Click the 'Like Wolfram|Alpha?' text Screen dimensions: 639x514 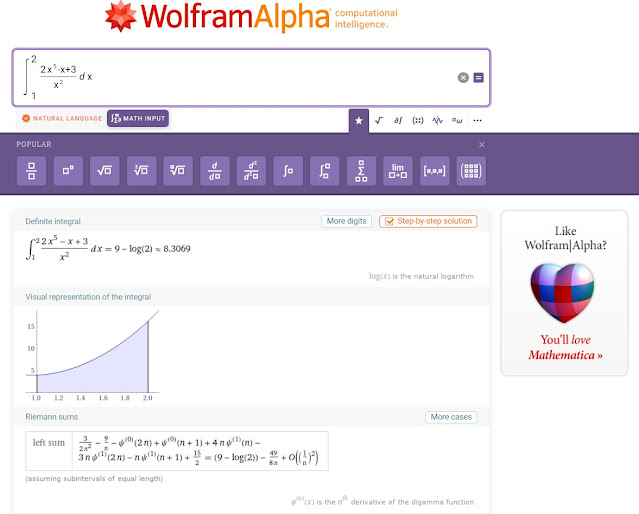(565, 238)
